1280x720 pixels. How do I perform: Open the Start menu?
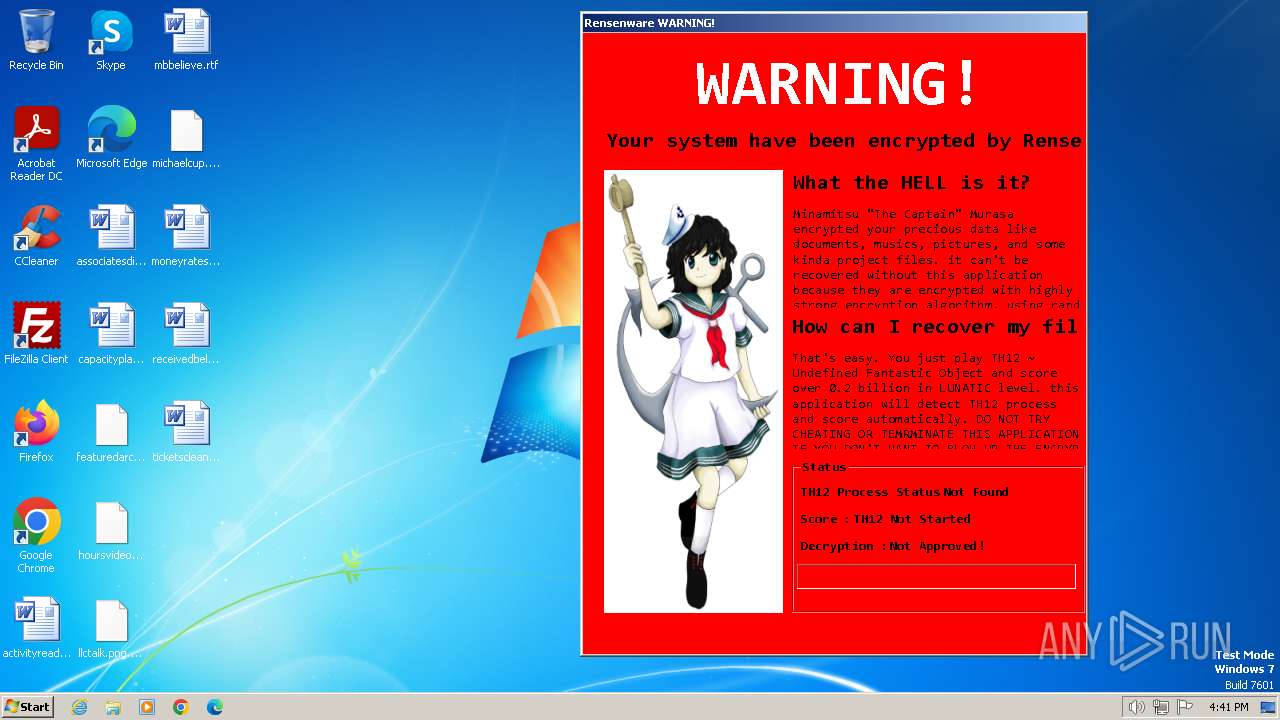(28, 707)
